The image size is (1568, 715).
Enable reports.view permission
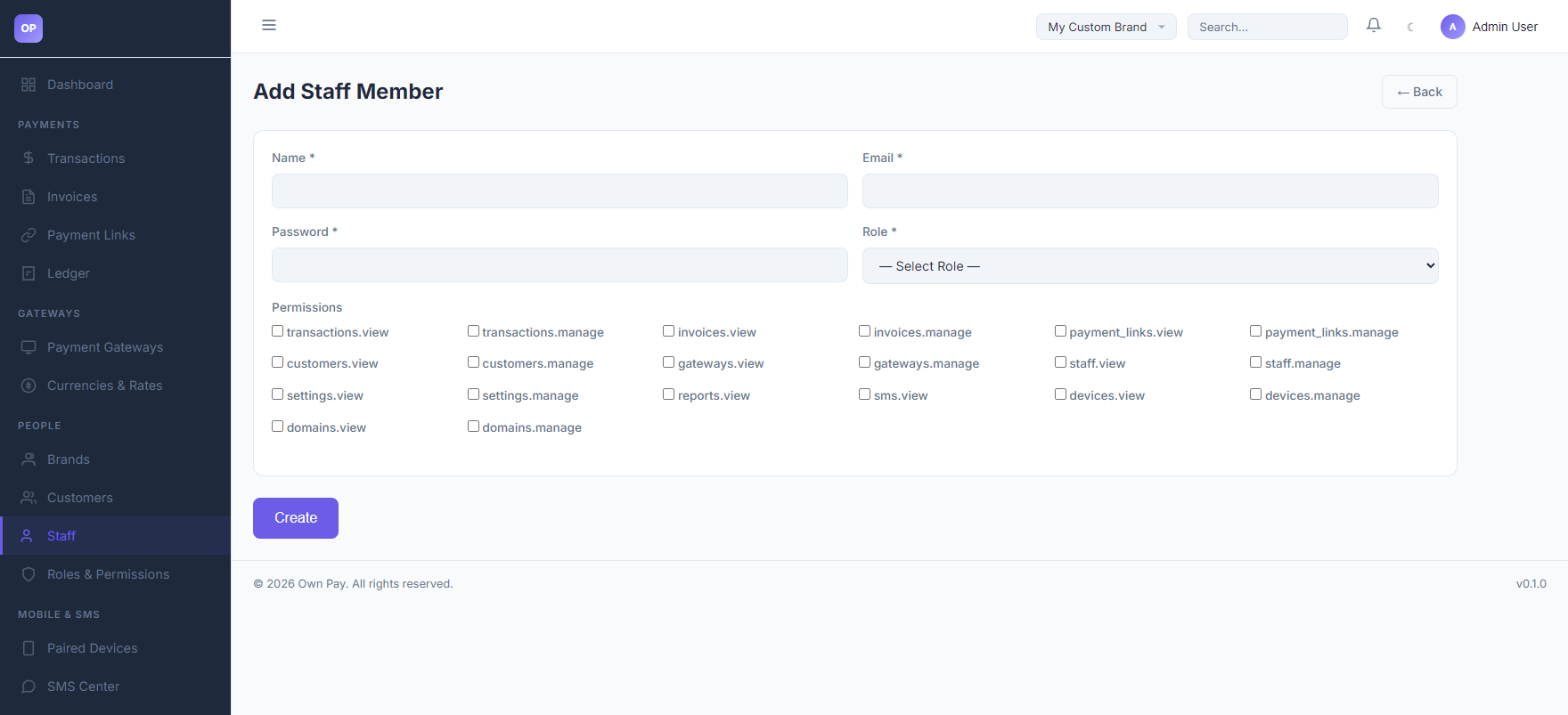point(669,394)
